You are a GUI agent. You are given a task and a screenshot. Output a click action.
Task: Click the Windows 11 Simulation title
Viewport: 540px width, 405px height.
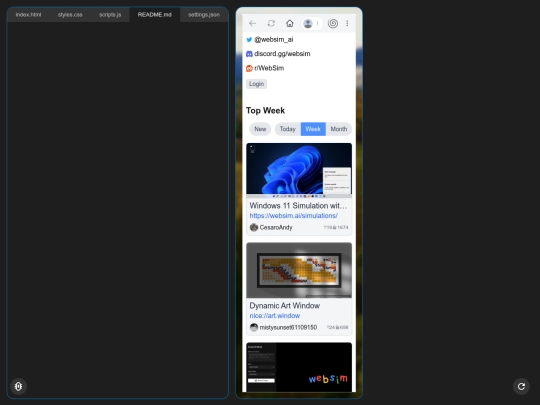298,206
